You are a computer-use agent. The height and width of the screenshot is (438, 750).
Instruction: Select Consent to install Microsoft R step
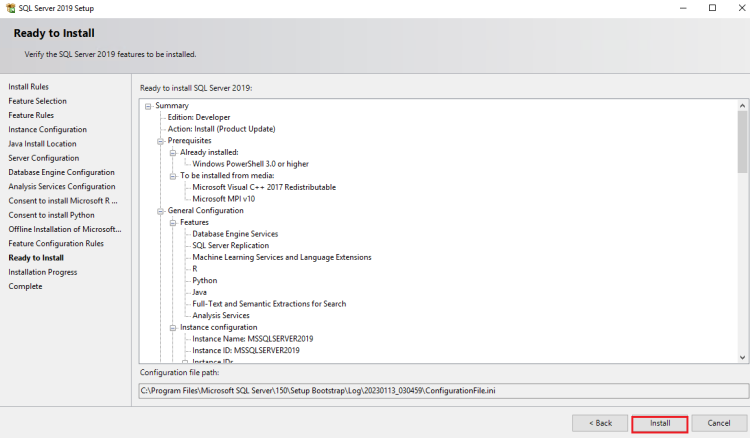pos(63,201)
